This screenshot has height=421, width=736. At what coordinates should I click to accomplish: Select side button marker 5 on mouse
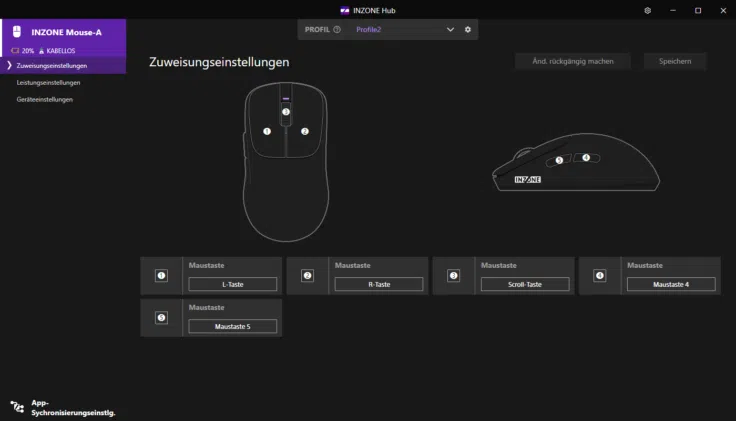(559, 159)
